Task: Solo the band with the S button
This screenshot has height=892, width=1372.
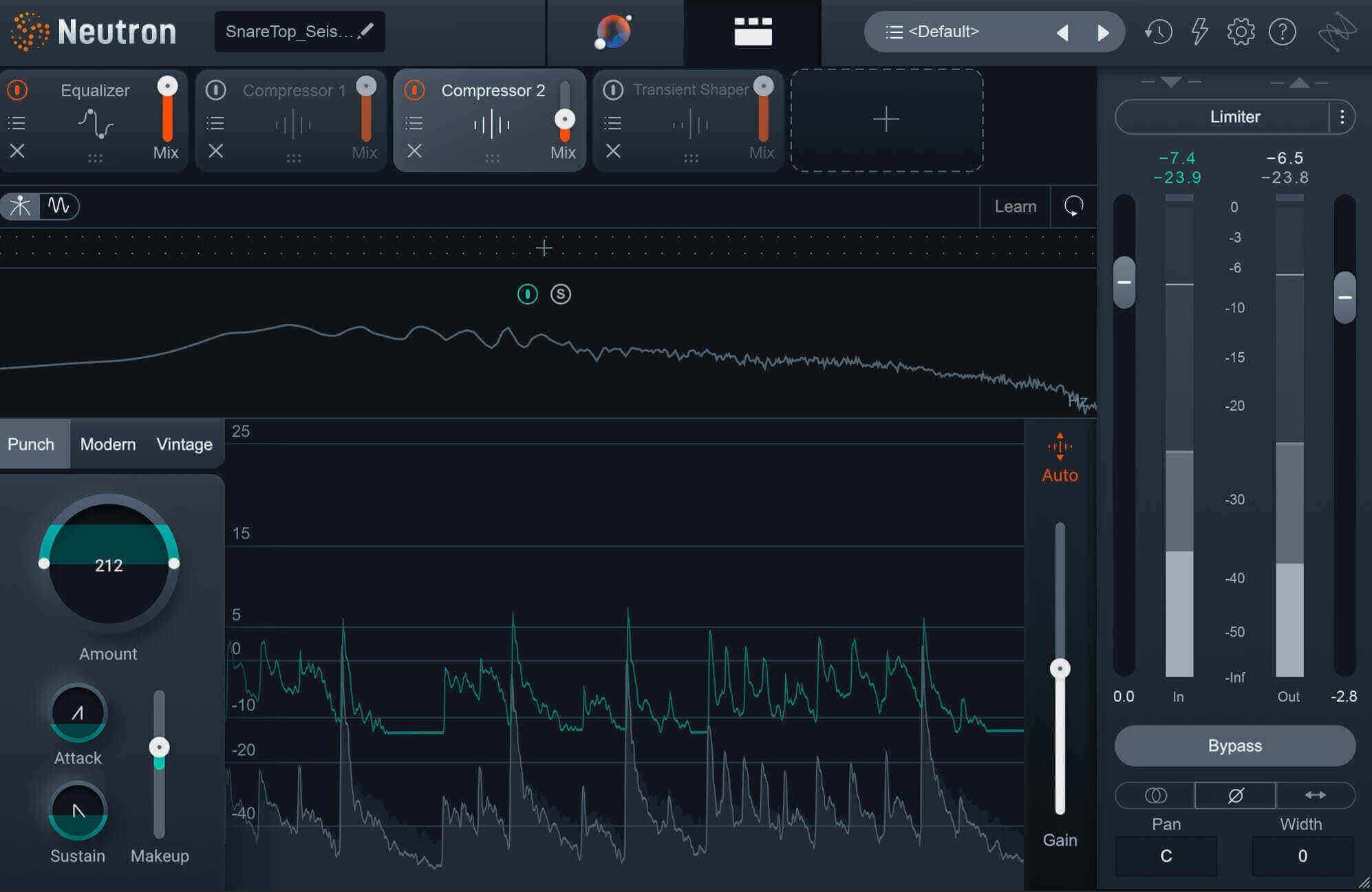Action: coord(560,294)
